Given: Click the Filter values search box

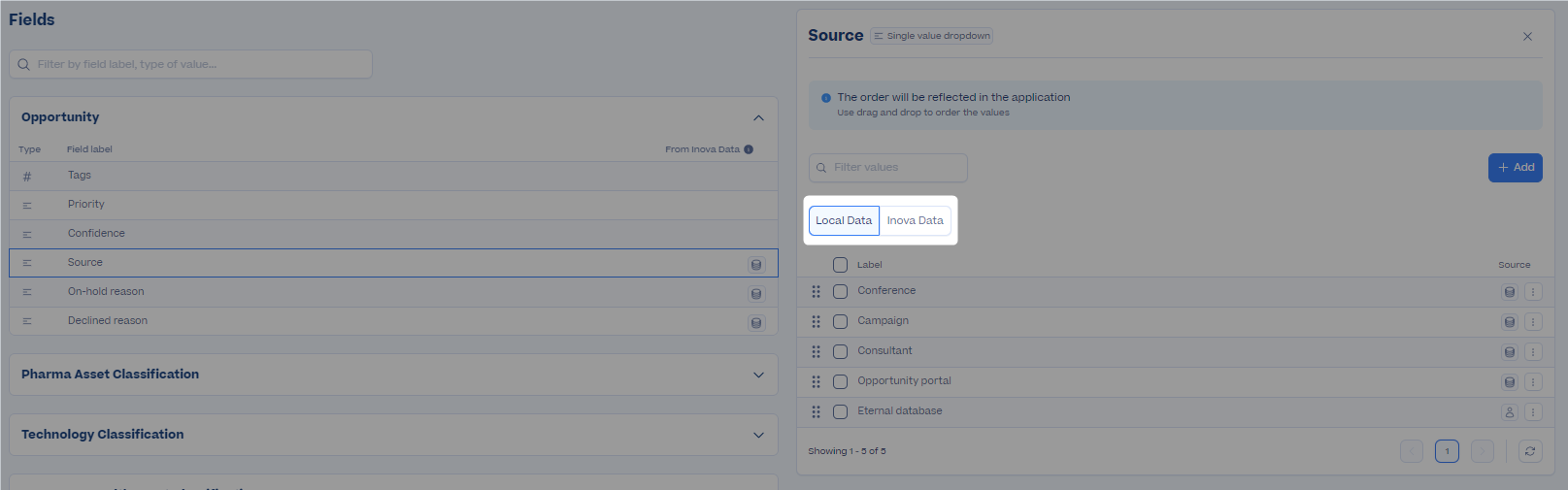Looking at the screenshot, I should 888,168.
